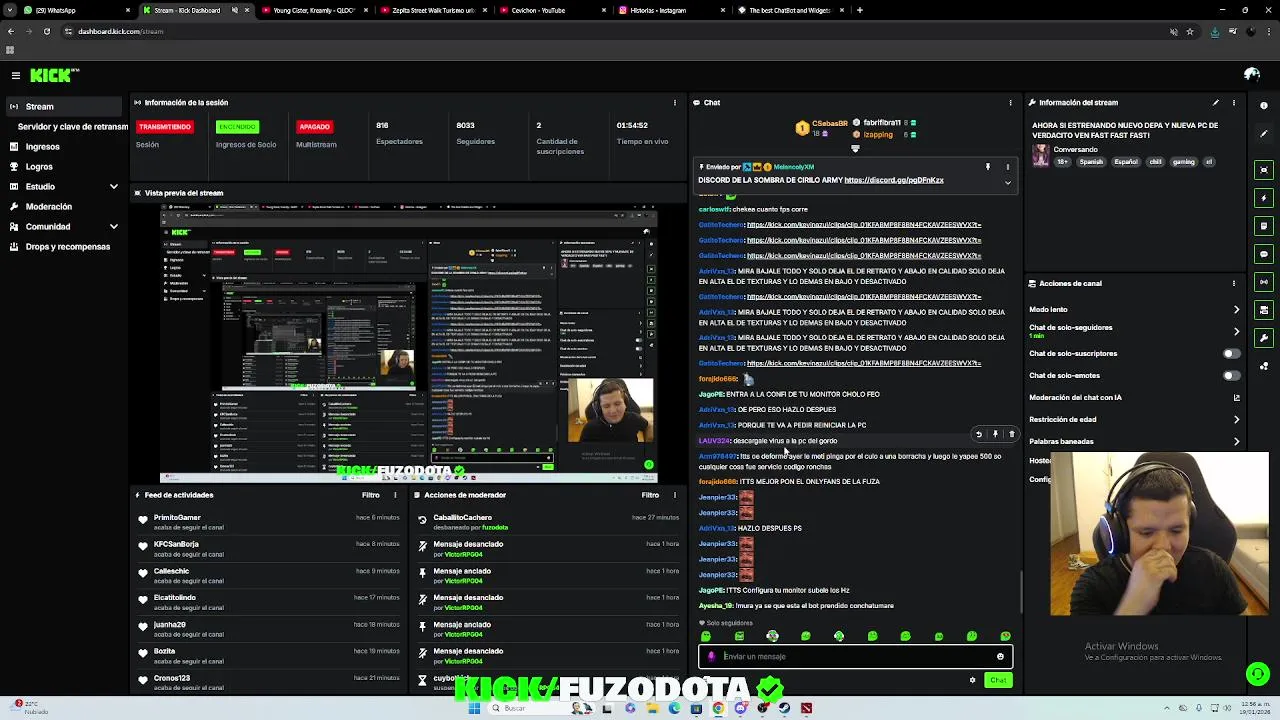Open the green chat bubble at the bottom right
This screenshot has height=720, width=1280.
click(x=1258, y=675)
